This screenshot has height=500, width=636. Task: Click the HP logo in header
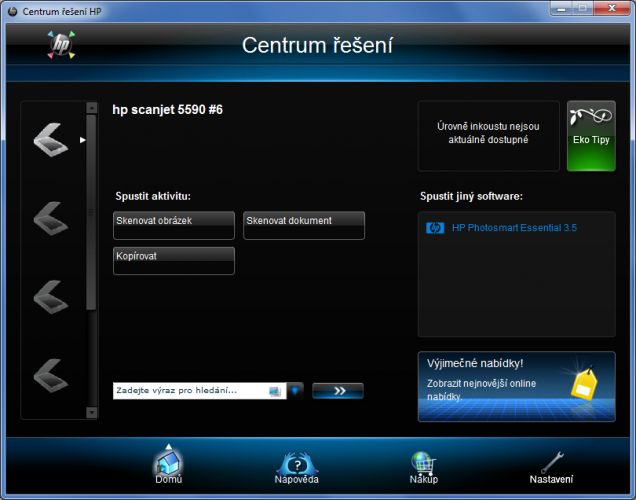(x=61, y=45)
